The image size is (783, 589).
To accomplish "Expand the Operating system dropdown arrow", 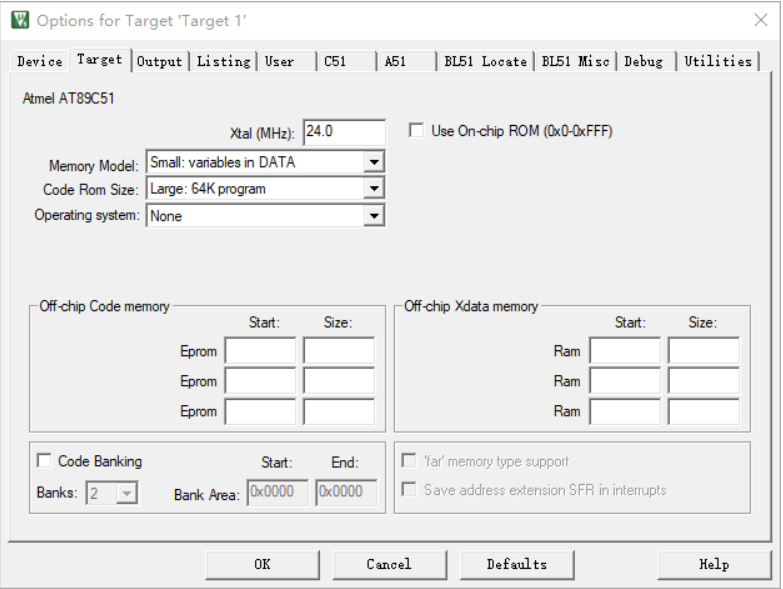I will pyautogui.click(x=374, y=216).
